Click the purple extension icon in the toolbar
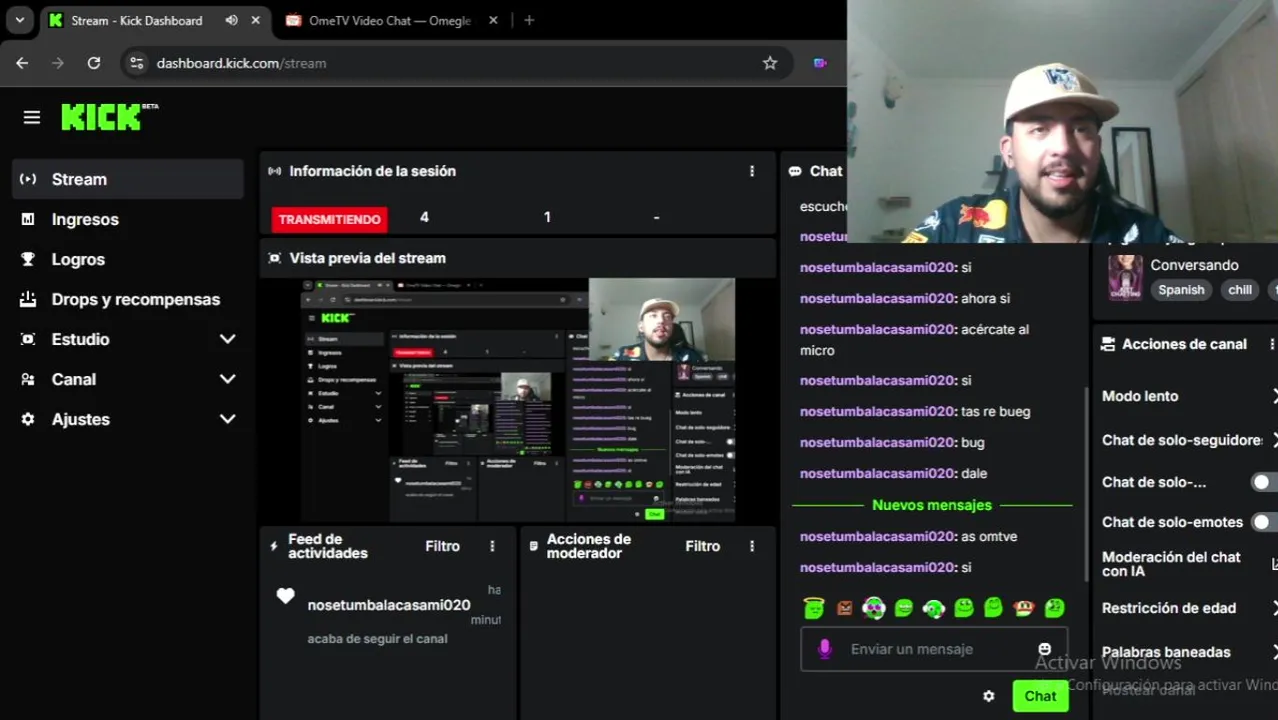This screenshot has height=720, width=1278. (820, 63)
